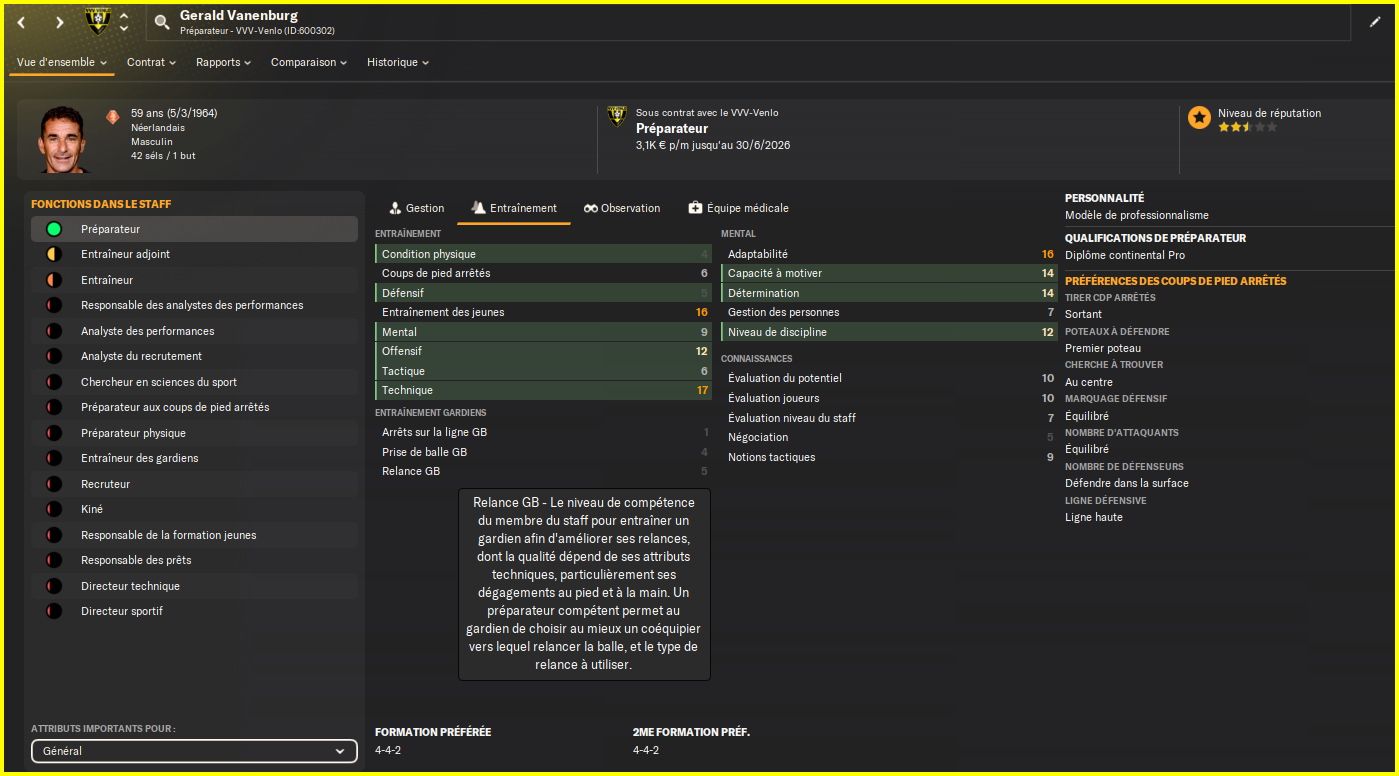
Task: Click the Capacité à motiver attribute
Action: (889, 273)
